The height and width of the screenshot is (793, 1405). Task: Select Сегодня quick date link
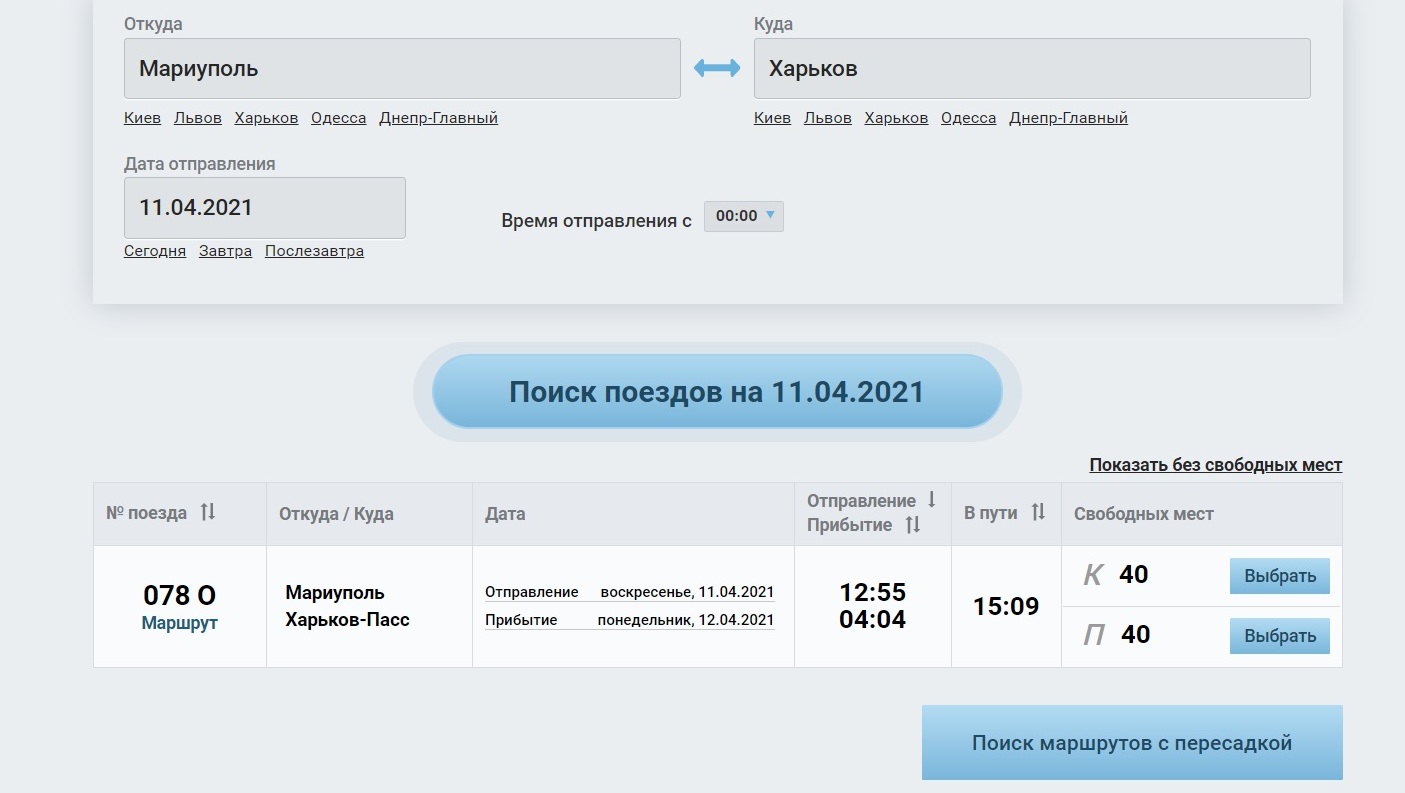tap(155, 251)
